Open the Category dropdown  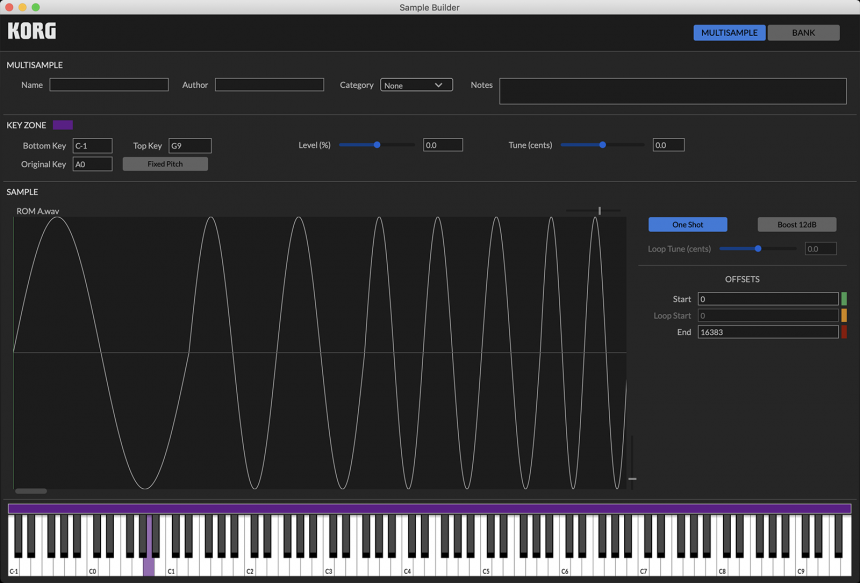[x=416, y=85]
